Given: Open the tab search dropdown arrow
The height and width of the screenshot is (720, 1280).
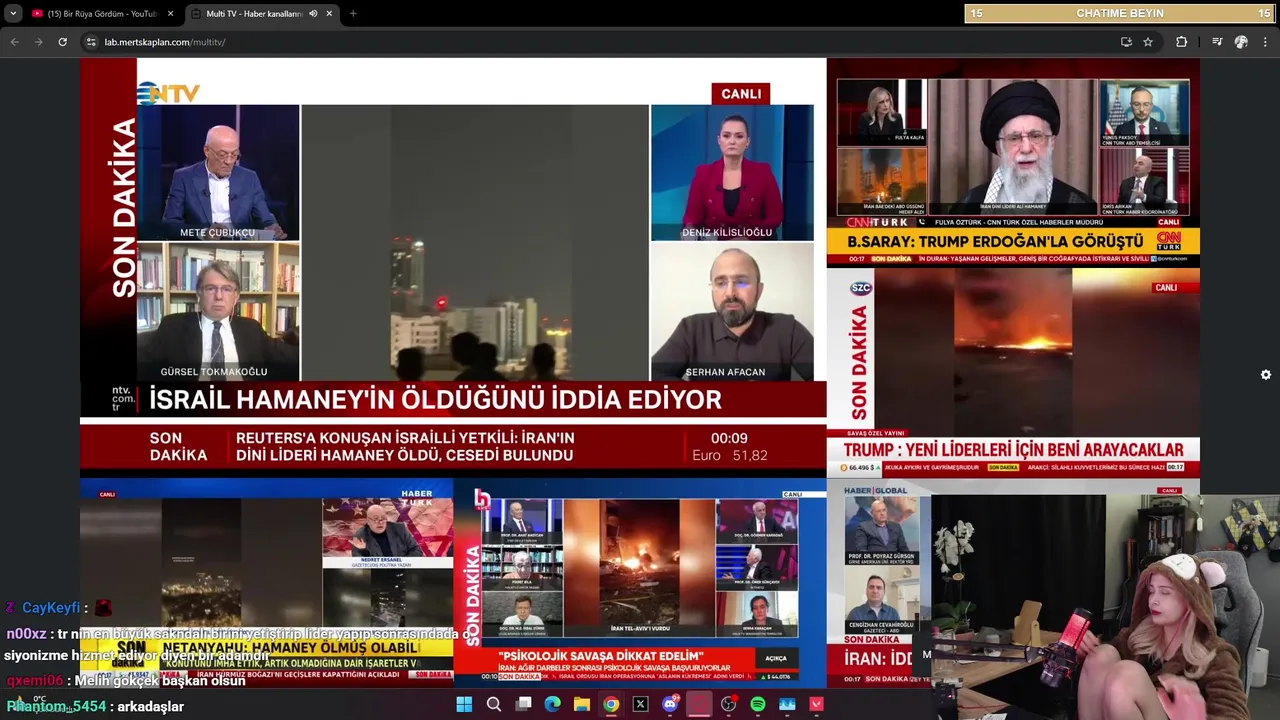Looking at the screenshot, I should pyautogui.click(x=13, y=13).
